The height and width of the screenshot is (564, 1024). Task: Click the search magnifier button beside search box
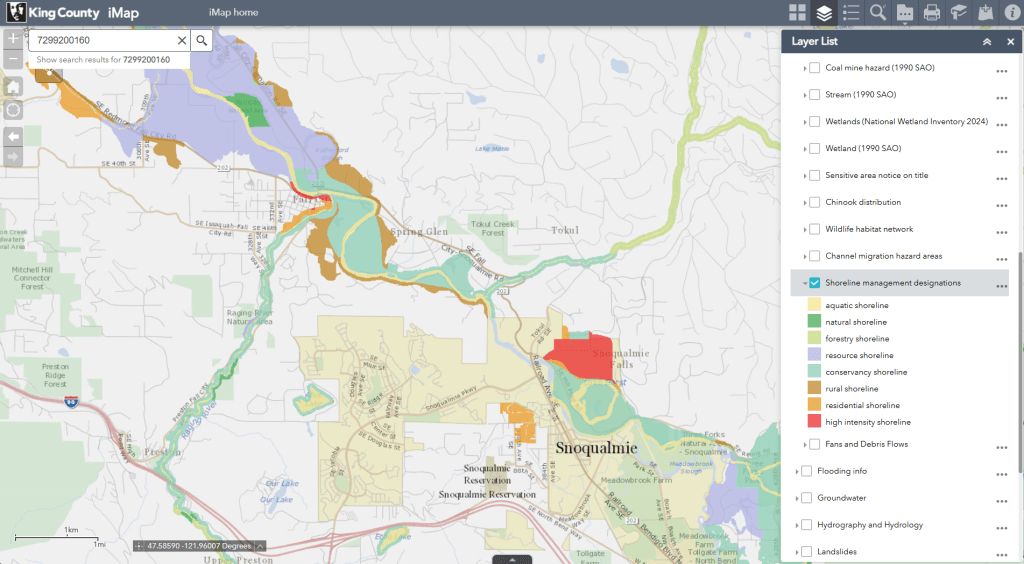tap(201, 40)
